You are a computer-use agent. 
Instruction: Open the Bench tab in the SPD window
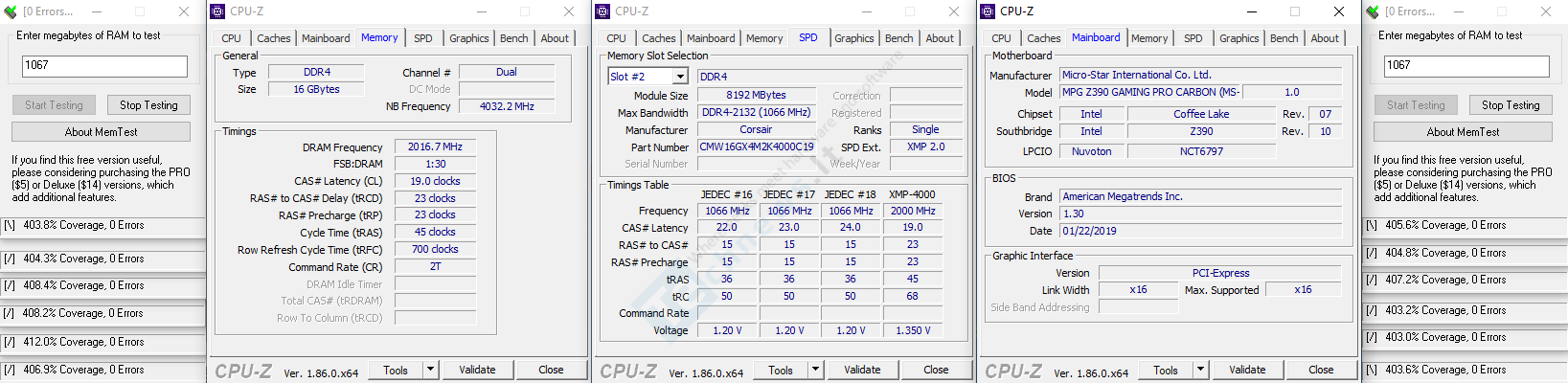[898, 38]
